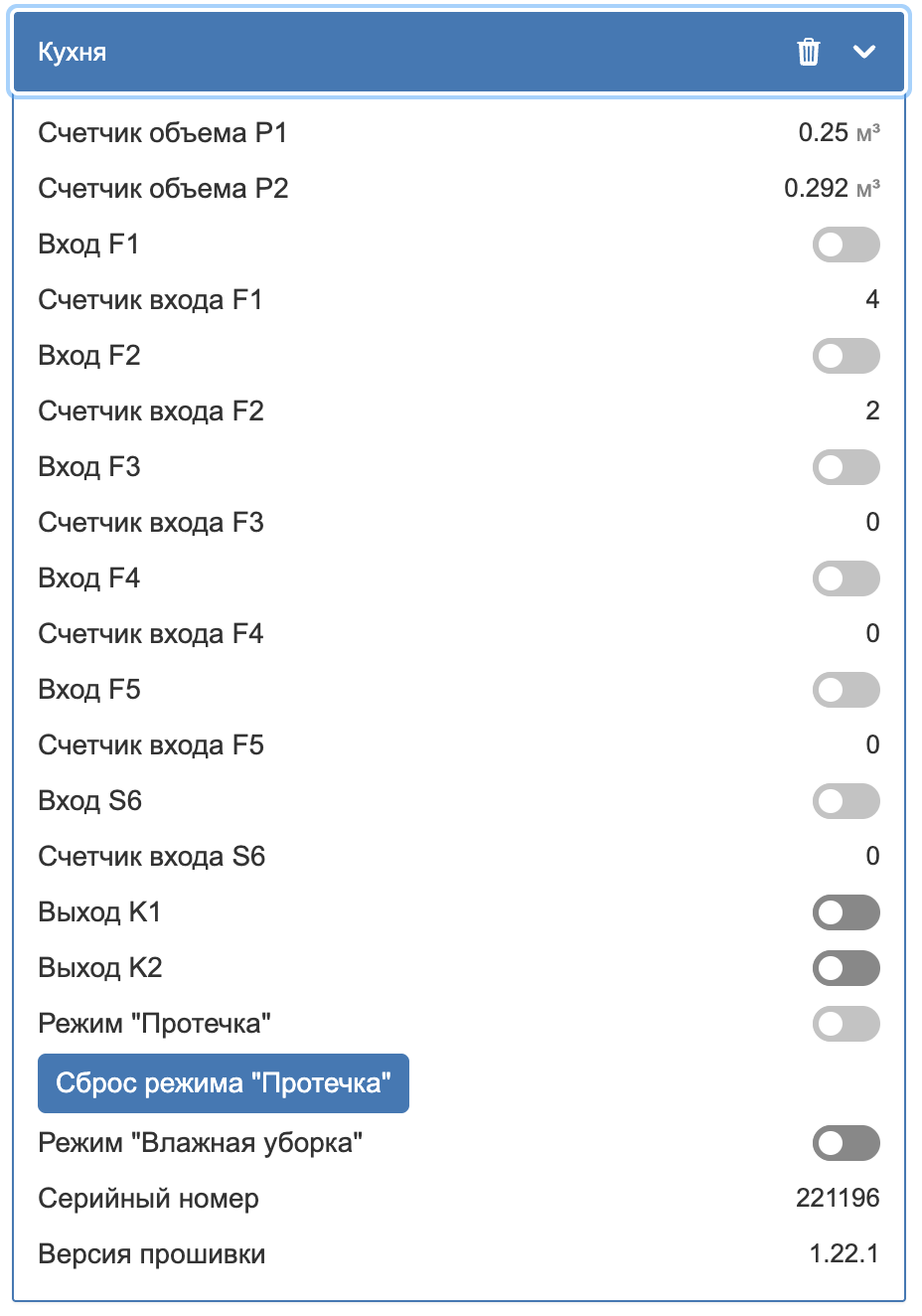Screen dimensions: 922x1316
Task: Click the Серийный номер value 221196
Action: 838,1198
